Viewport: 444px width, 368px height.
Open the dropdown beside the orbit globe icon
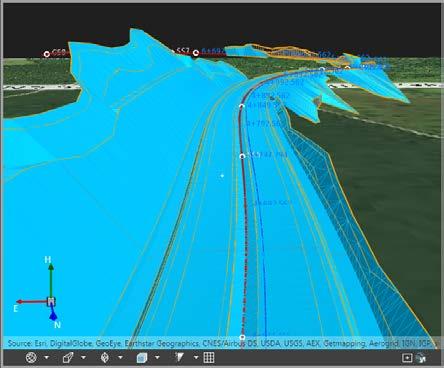pyautogui.click(x=120, y=358)
